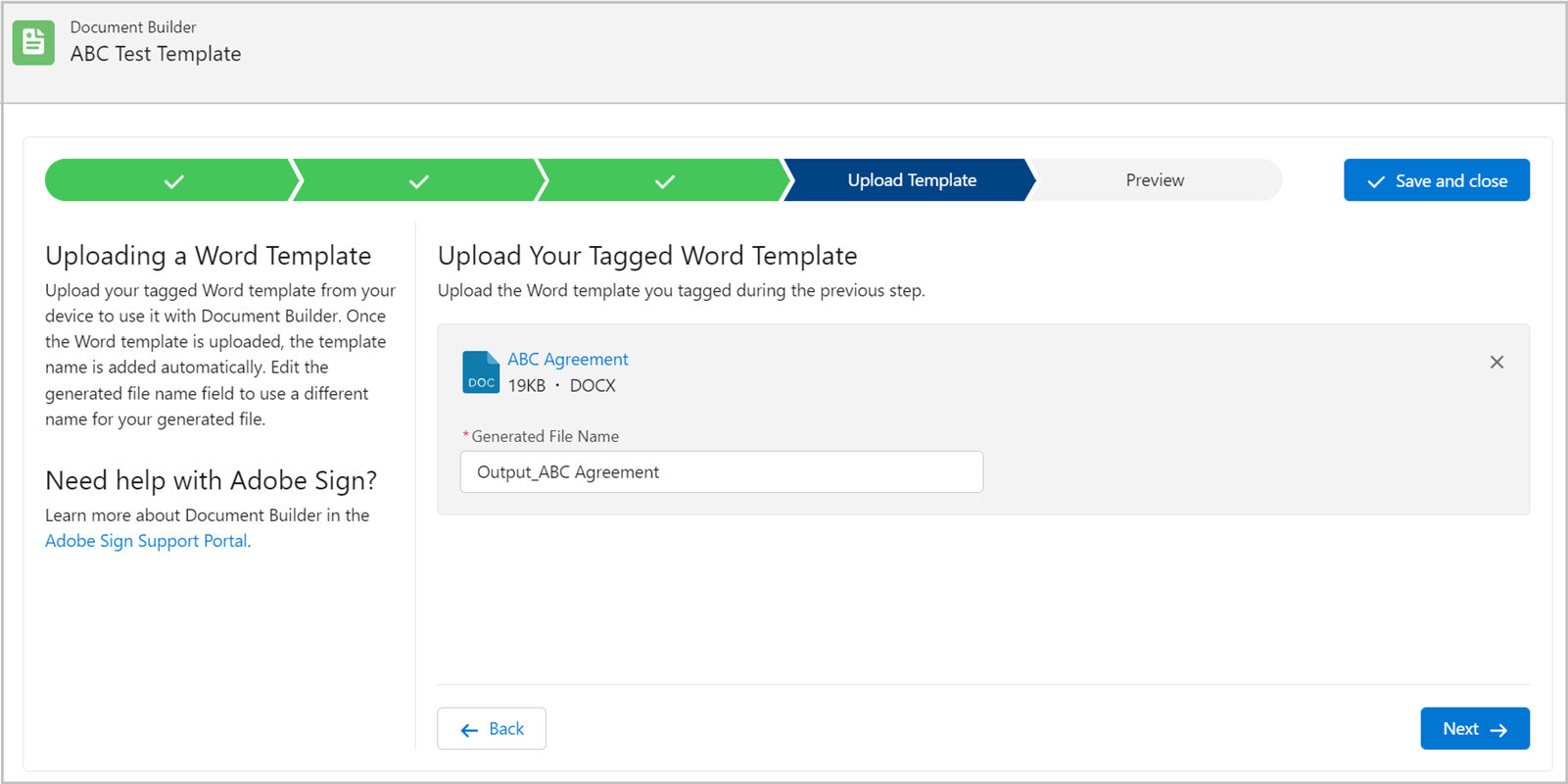
Task: Remove the uploaded ABC Agreement file
Action: coord(1497,362)
